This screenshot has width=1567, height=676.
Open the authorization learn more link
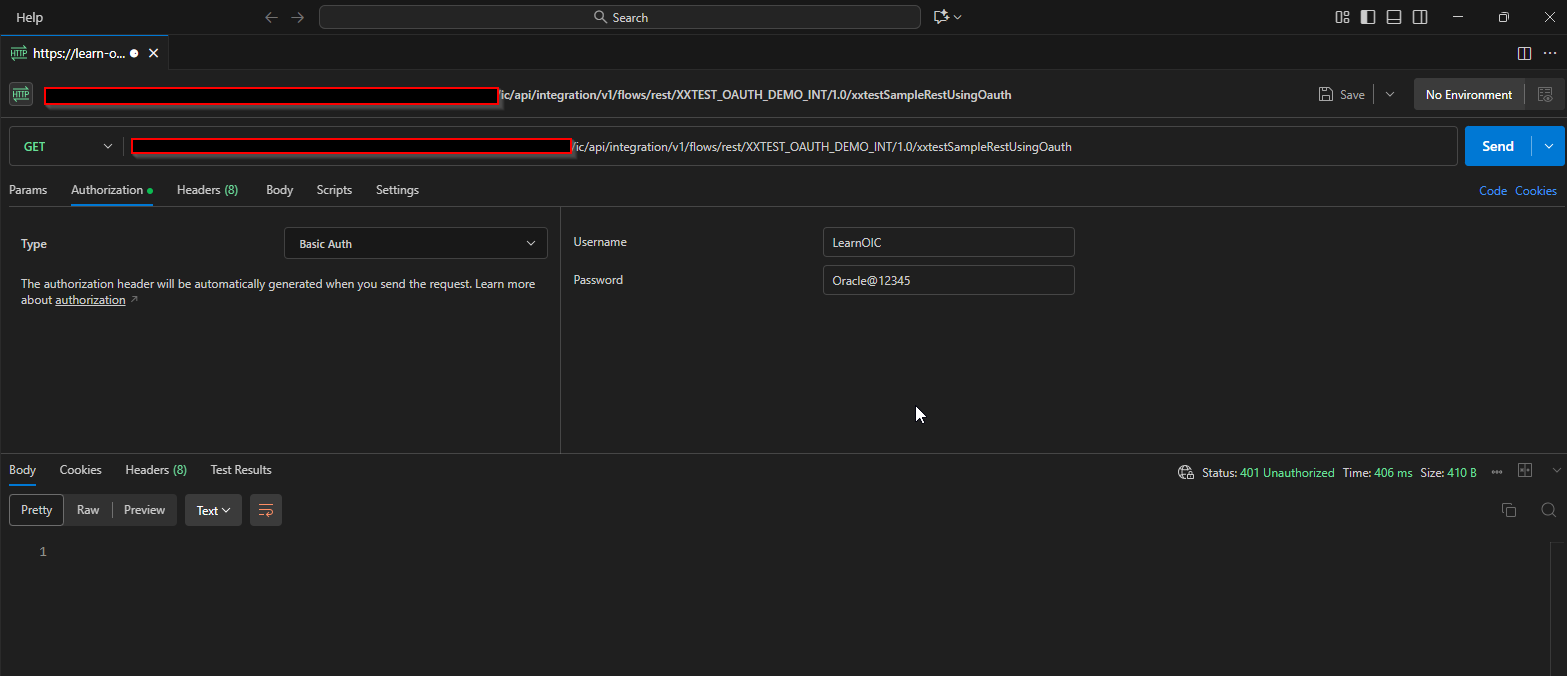pyautogui.click(x=90, y=299)
